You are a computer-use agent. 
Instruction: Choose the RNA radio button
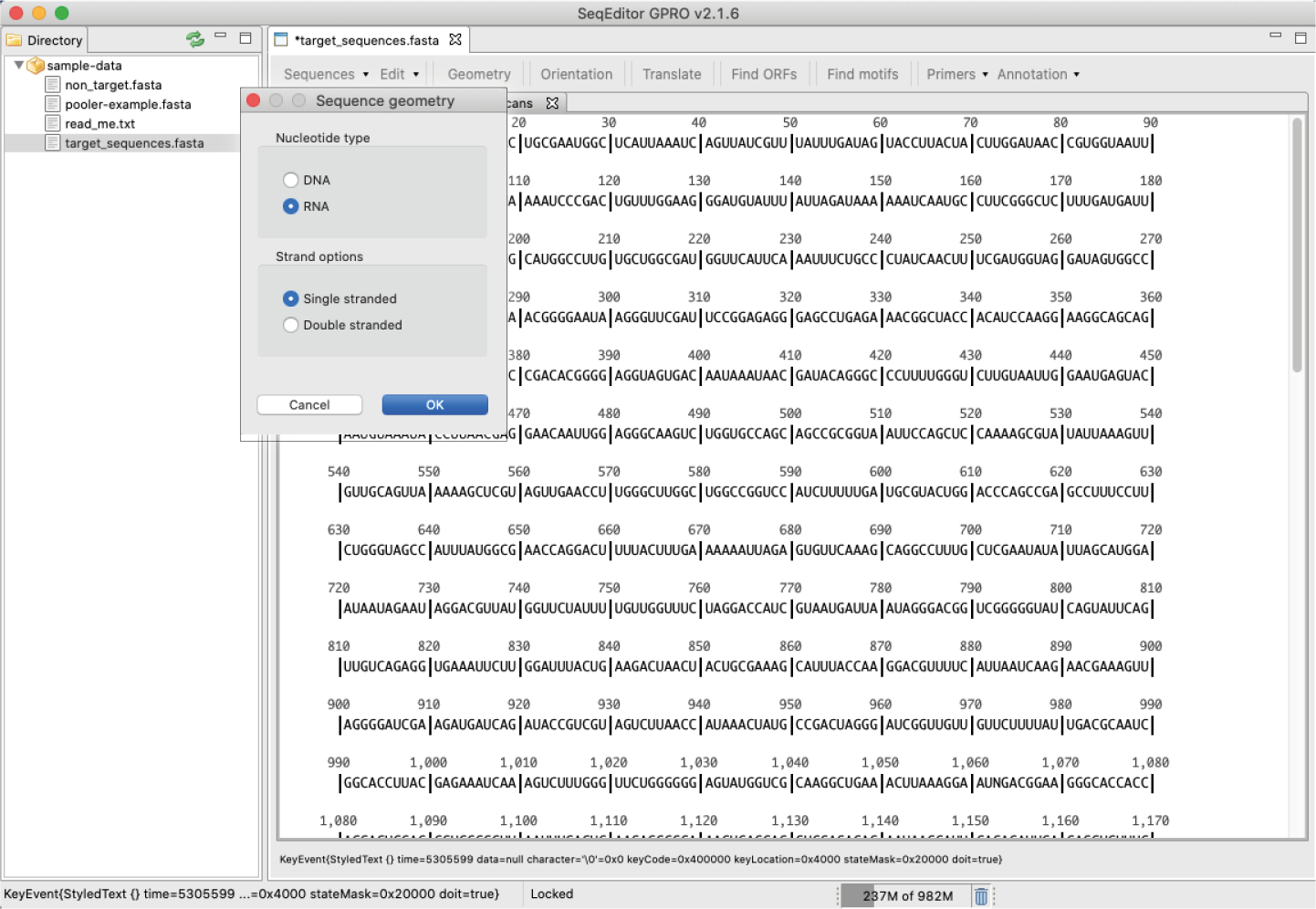[291, 206]
